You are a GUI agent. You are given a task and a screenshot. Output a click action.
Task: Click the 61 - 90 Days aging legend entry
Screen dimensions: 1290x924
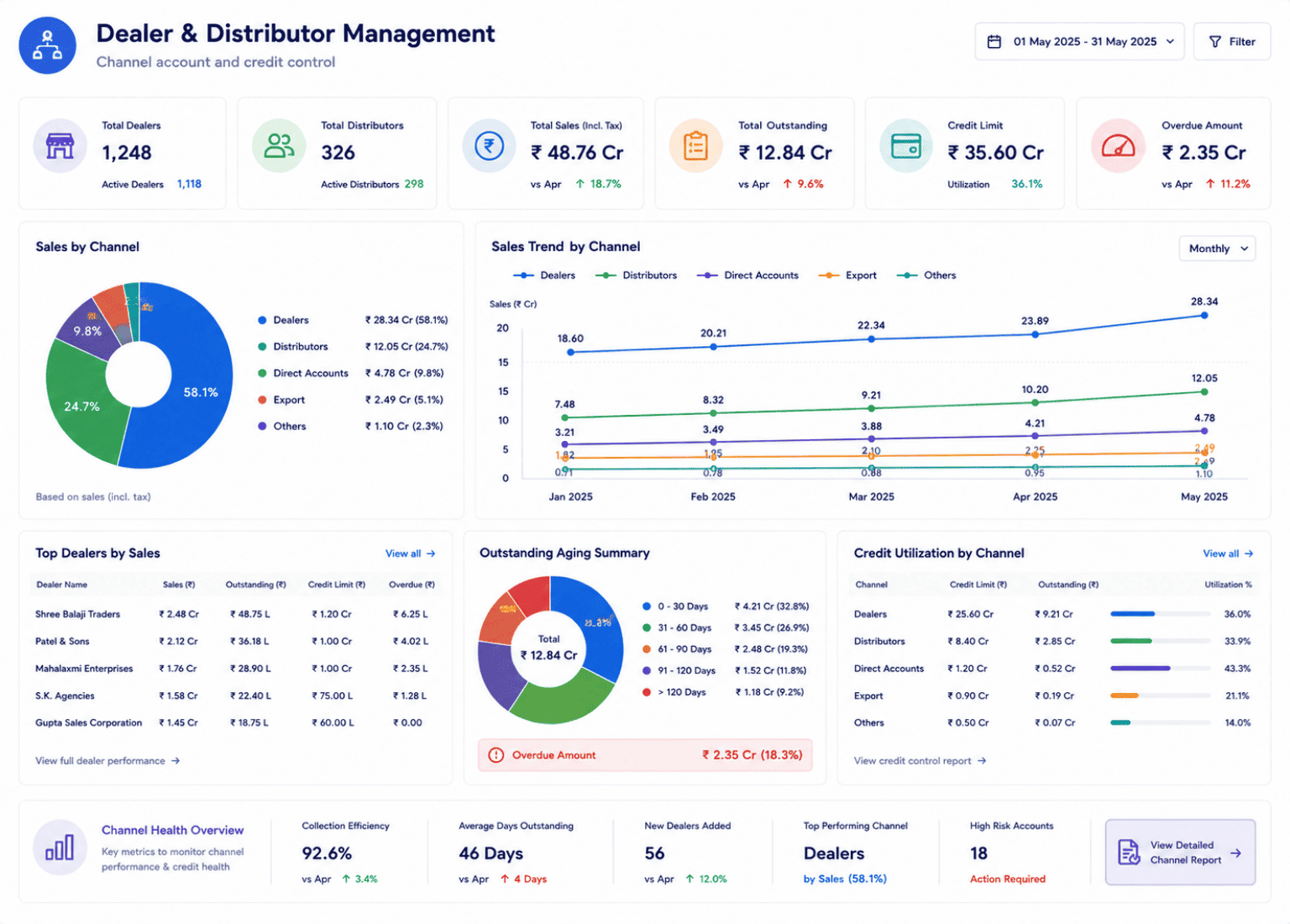tap(726, 649)
